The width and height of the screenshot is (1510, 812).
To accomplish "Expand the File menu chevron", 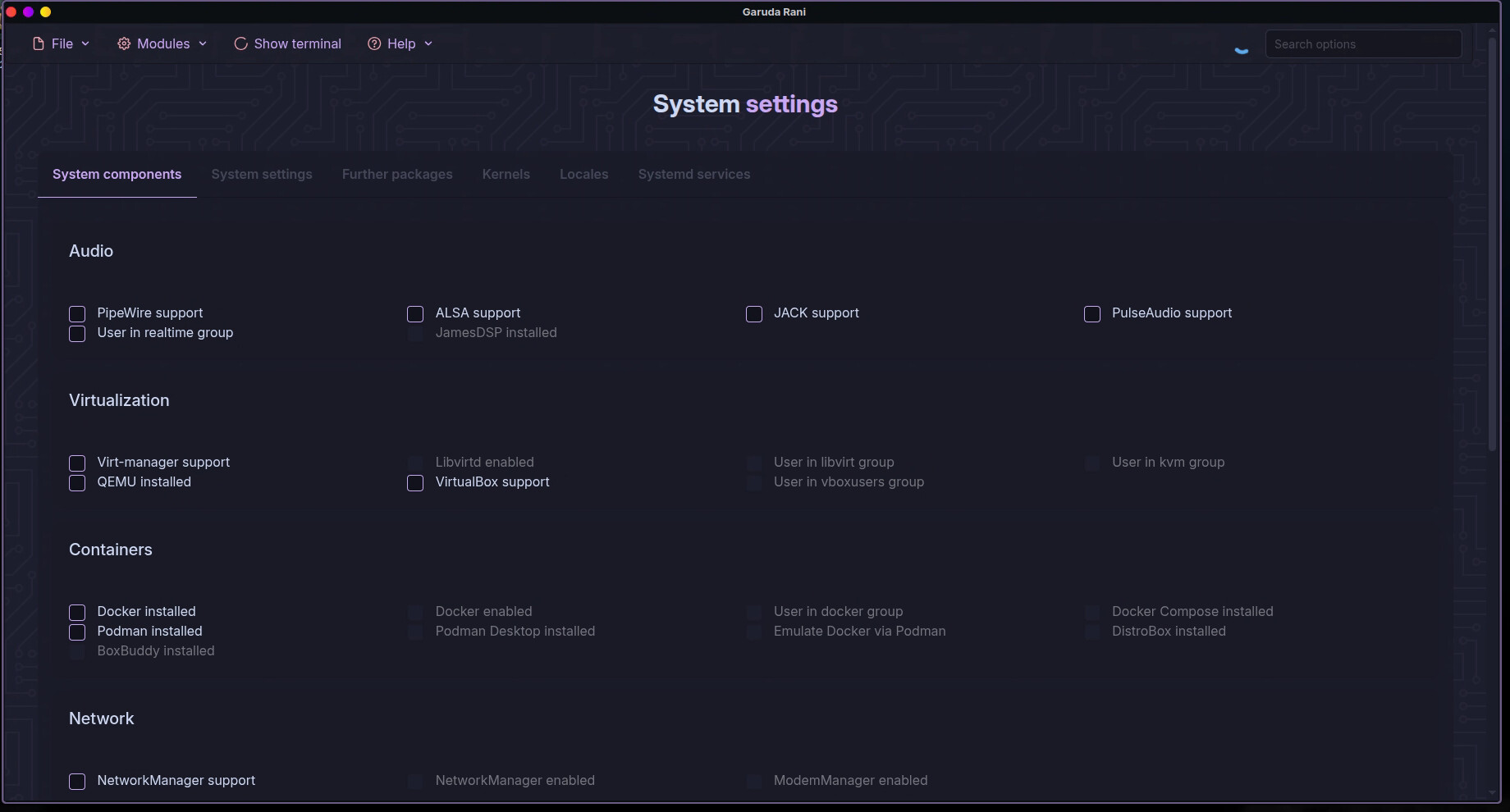I will tap(85, 43).
